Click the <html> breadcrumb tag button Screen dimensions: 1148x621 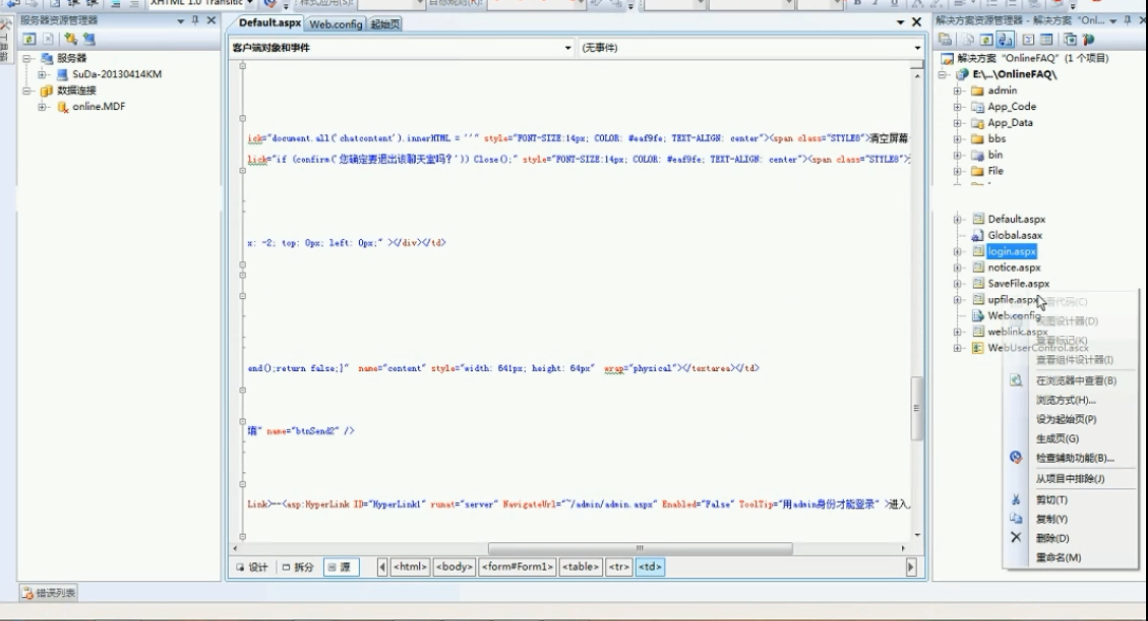pyautogui.click(x=409, y=567)
